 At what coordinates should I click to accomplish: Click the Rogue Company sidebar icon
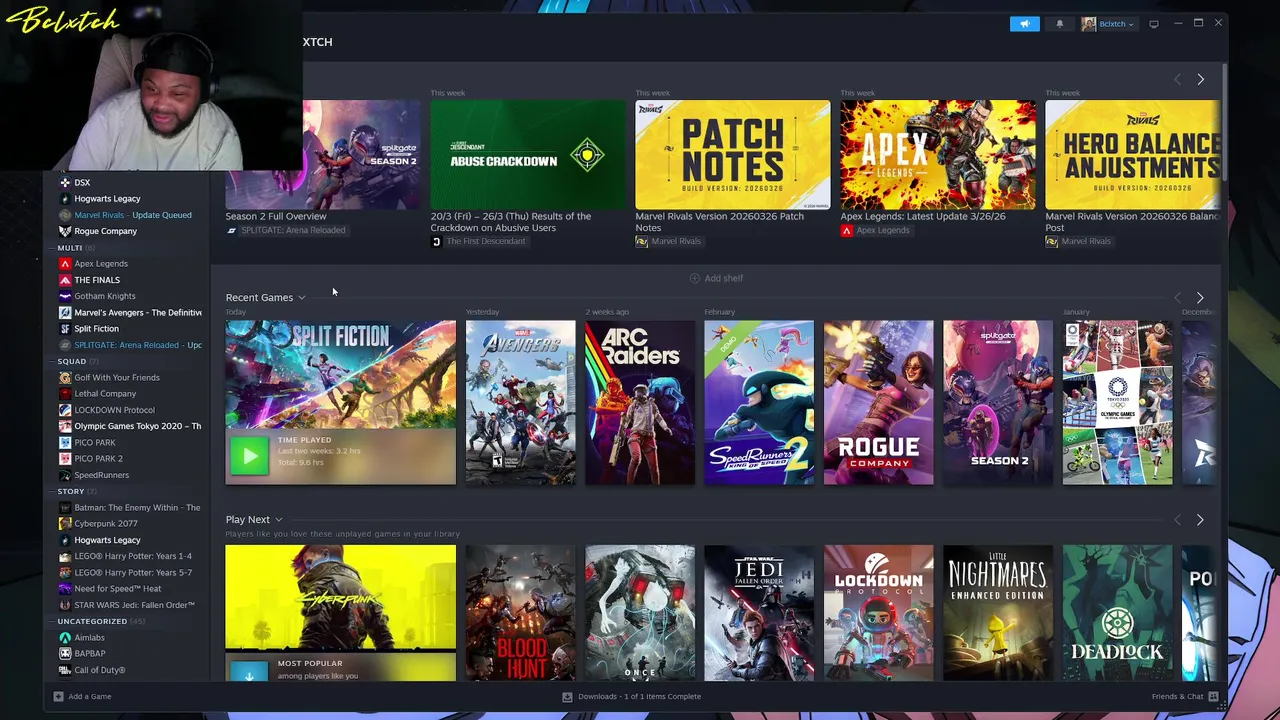65,231
